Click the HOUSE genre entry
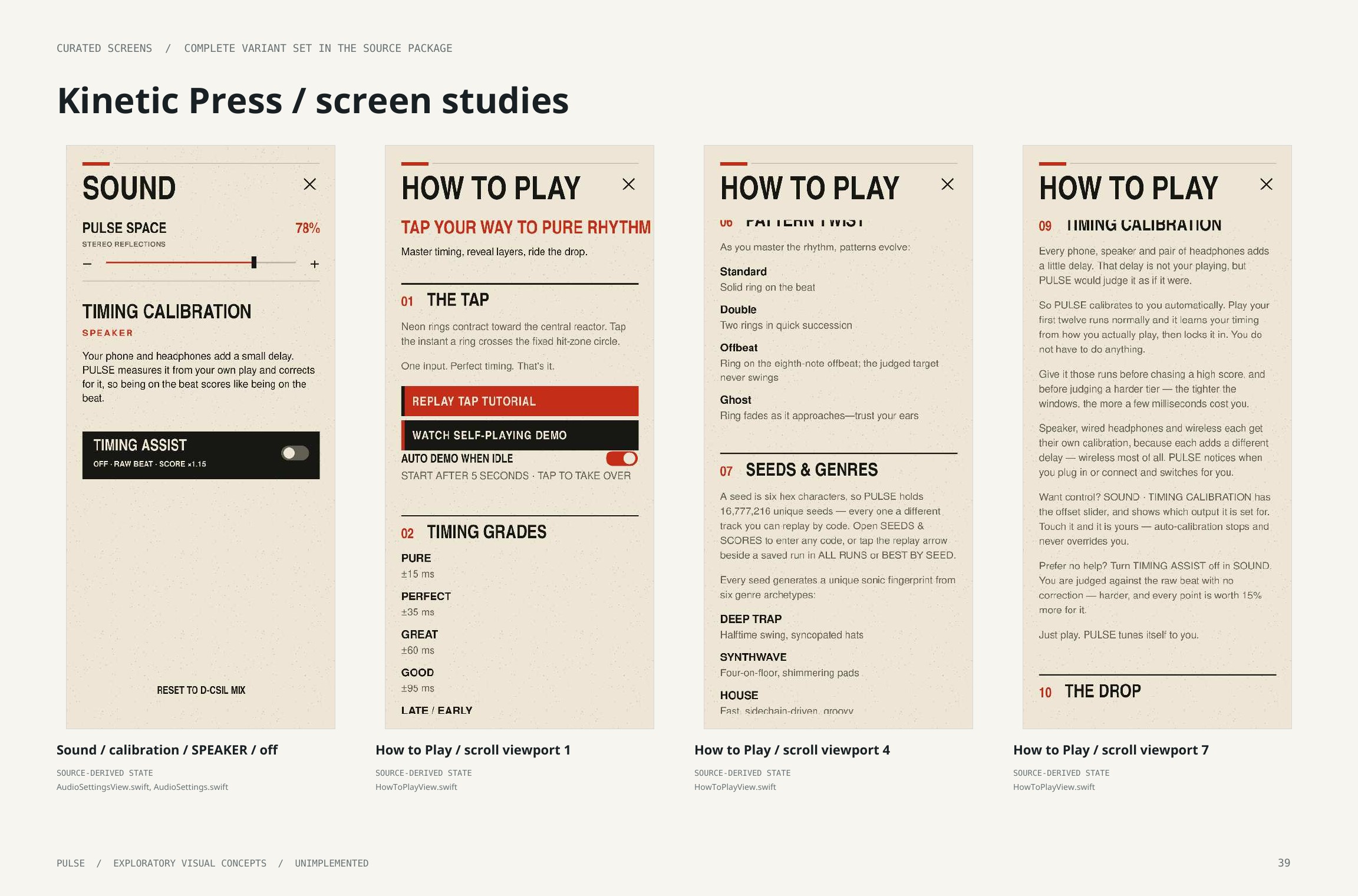Image resolution: width=1358 pixels, height=896 pixels. [x=786, y=703]
